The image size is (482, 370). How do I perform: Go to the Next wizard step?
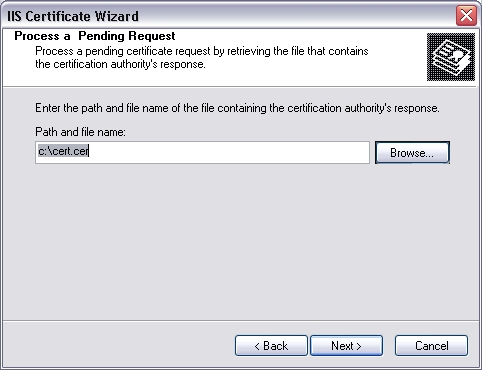tap(346, 346)
